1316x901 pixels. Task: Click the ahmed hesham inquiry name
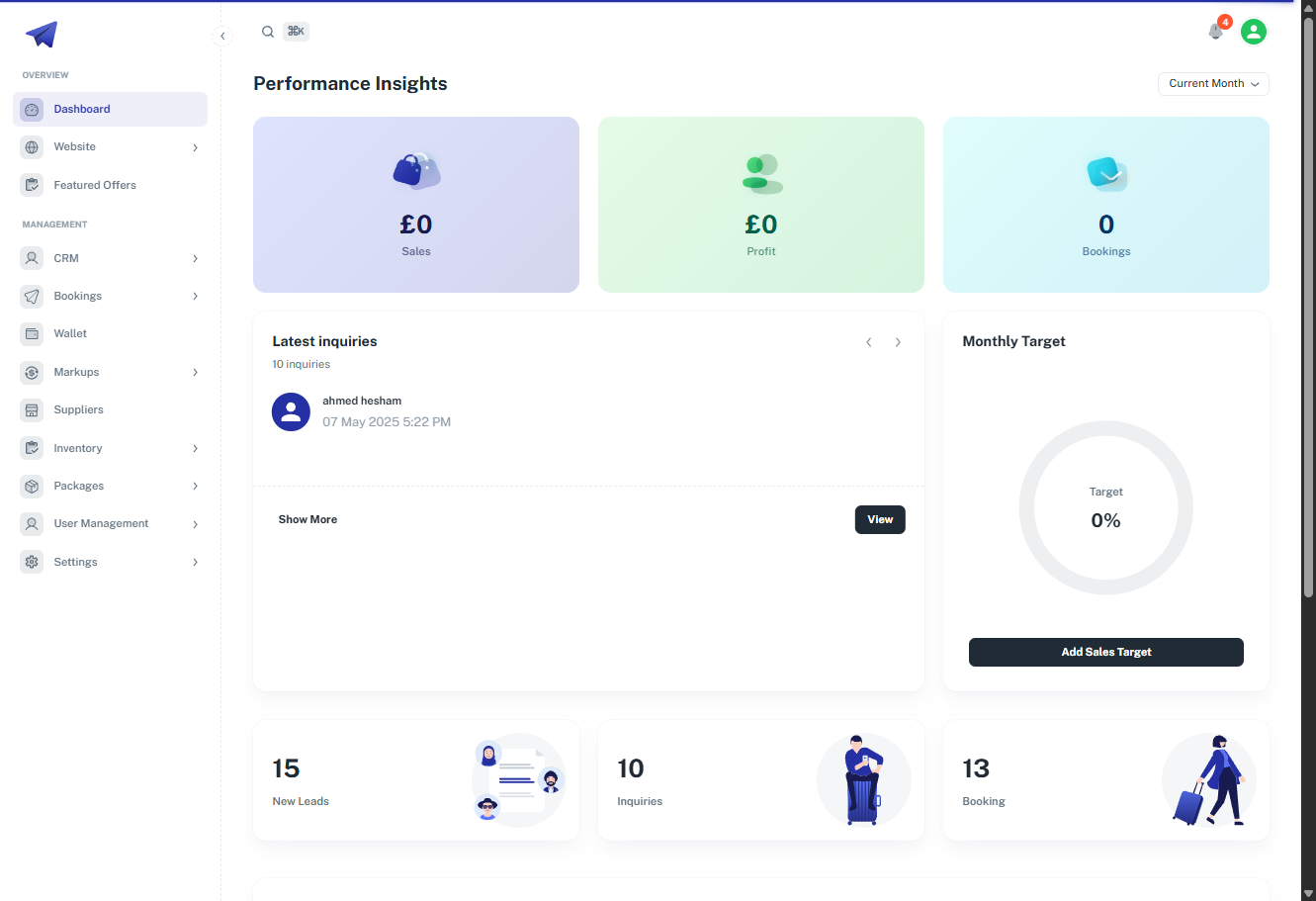tap(362, 401)
